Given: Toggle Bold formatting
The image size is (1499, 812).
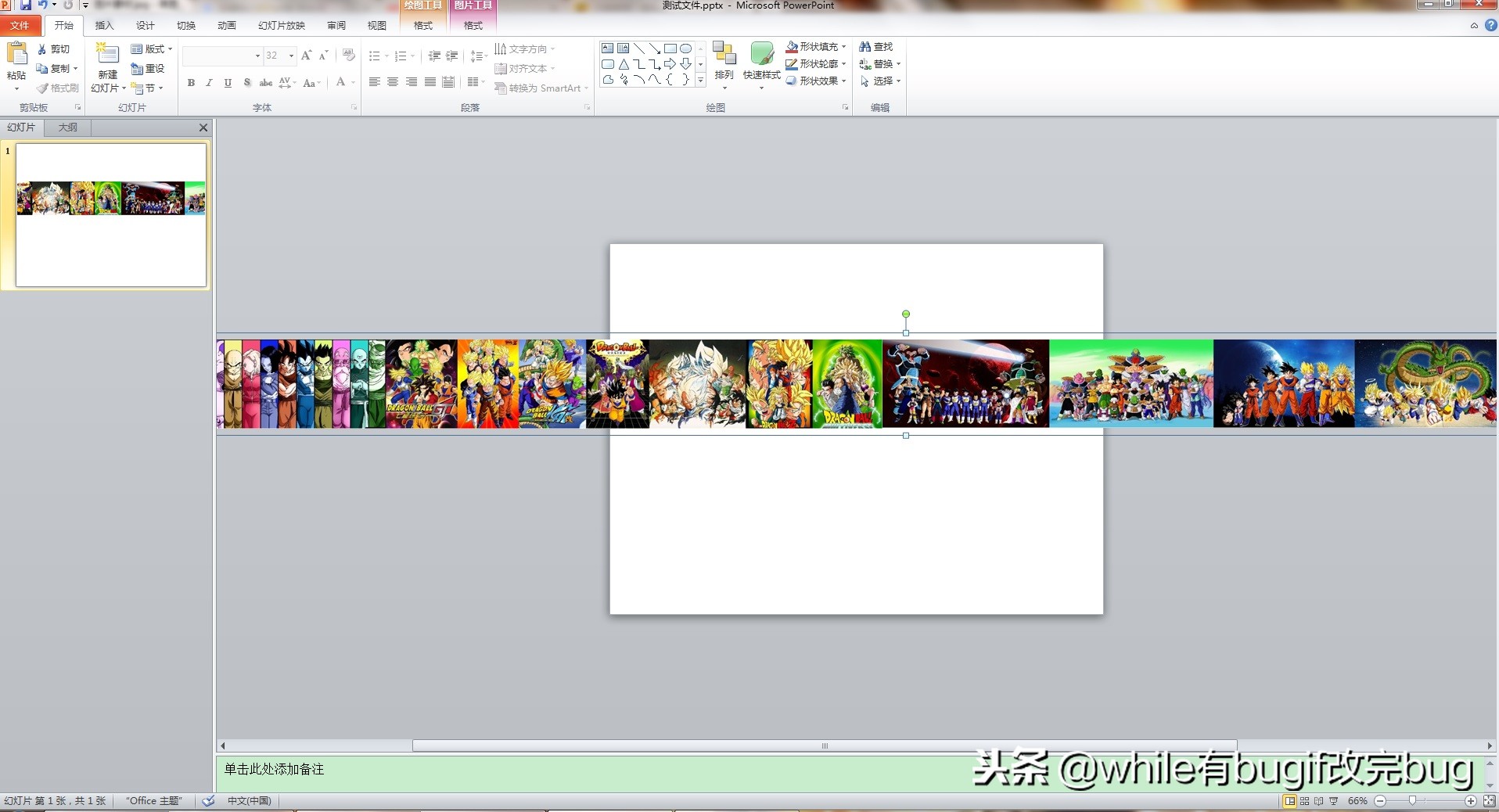Looking at the screenshot, I should tap(191, 83).
